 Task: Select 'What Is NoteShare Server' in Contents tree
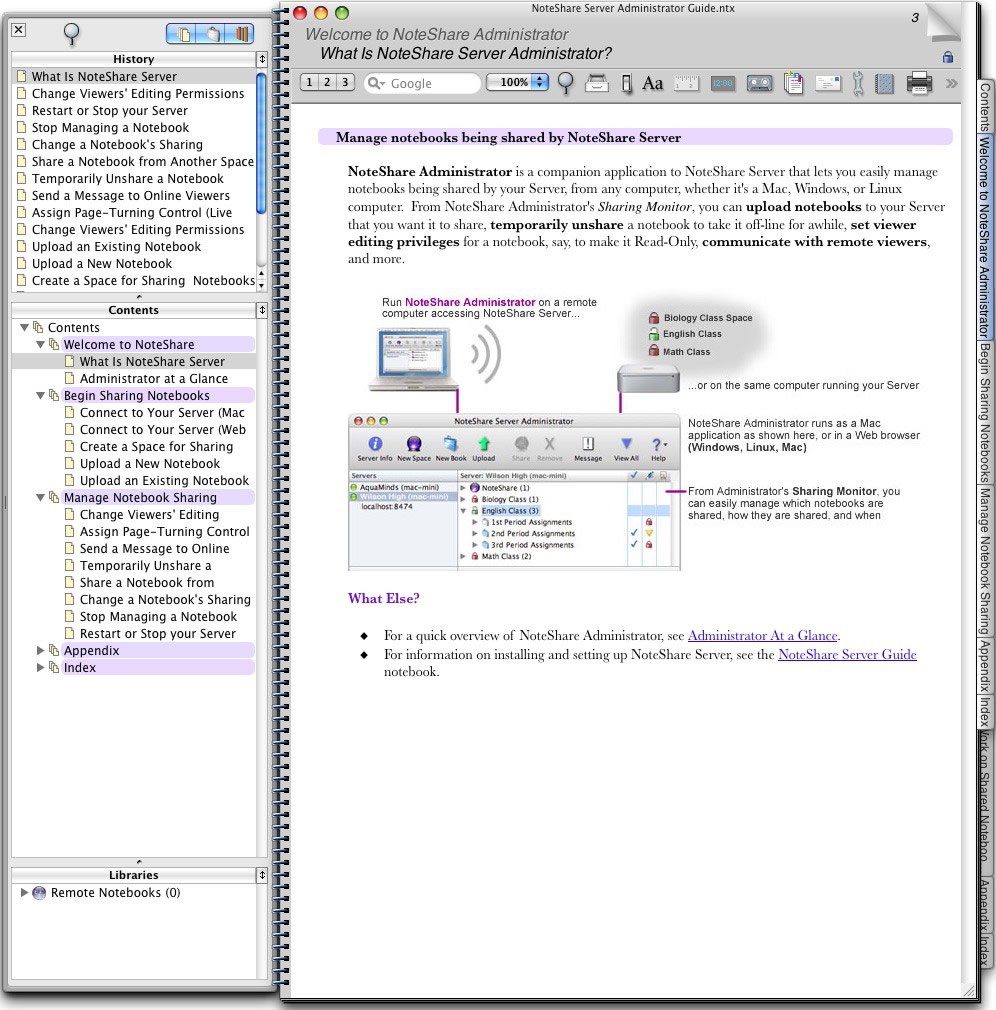pos(152,361)
